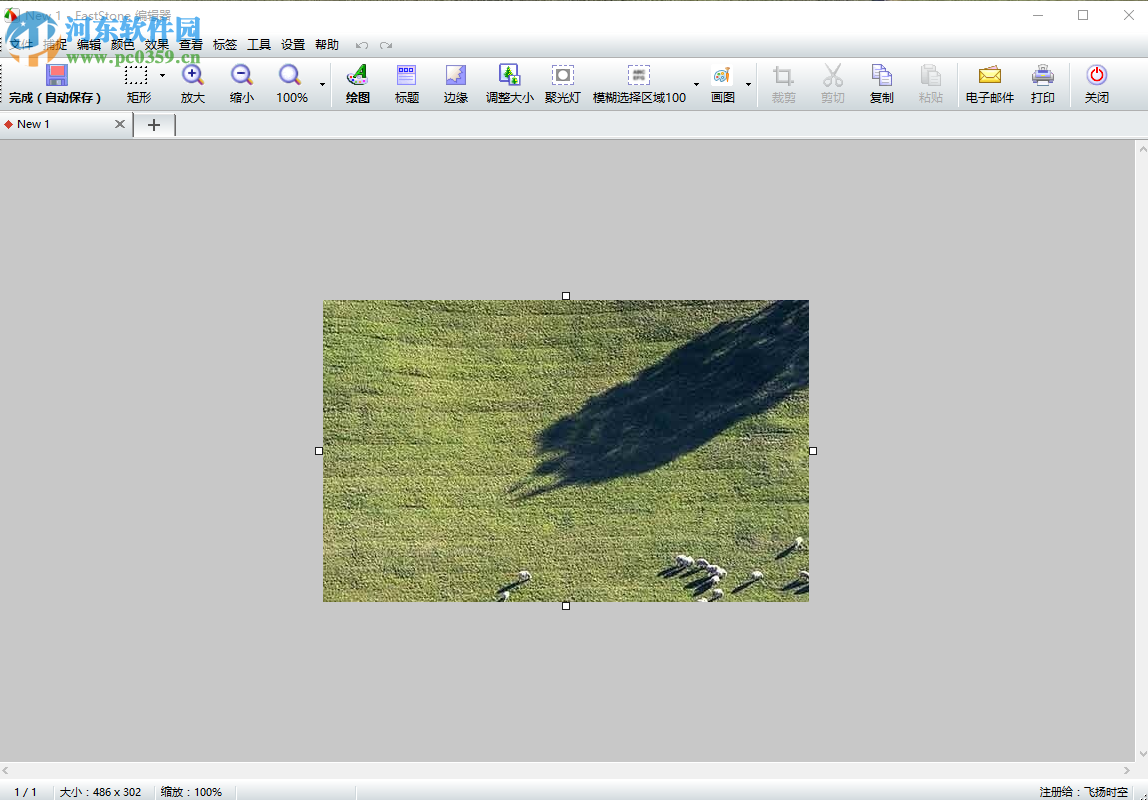This screenshot has width=1148, height=800.
Task: Open the 效果 menu
Action: click(156, 45)
